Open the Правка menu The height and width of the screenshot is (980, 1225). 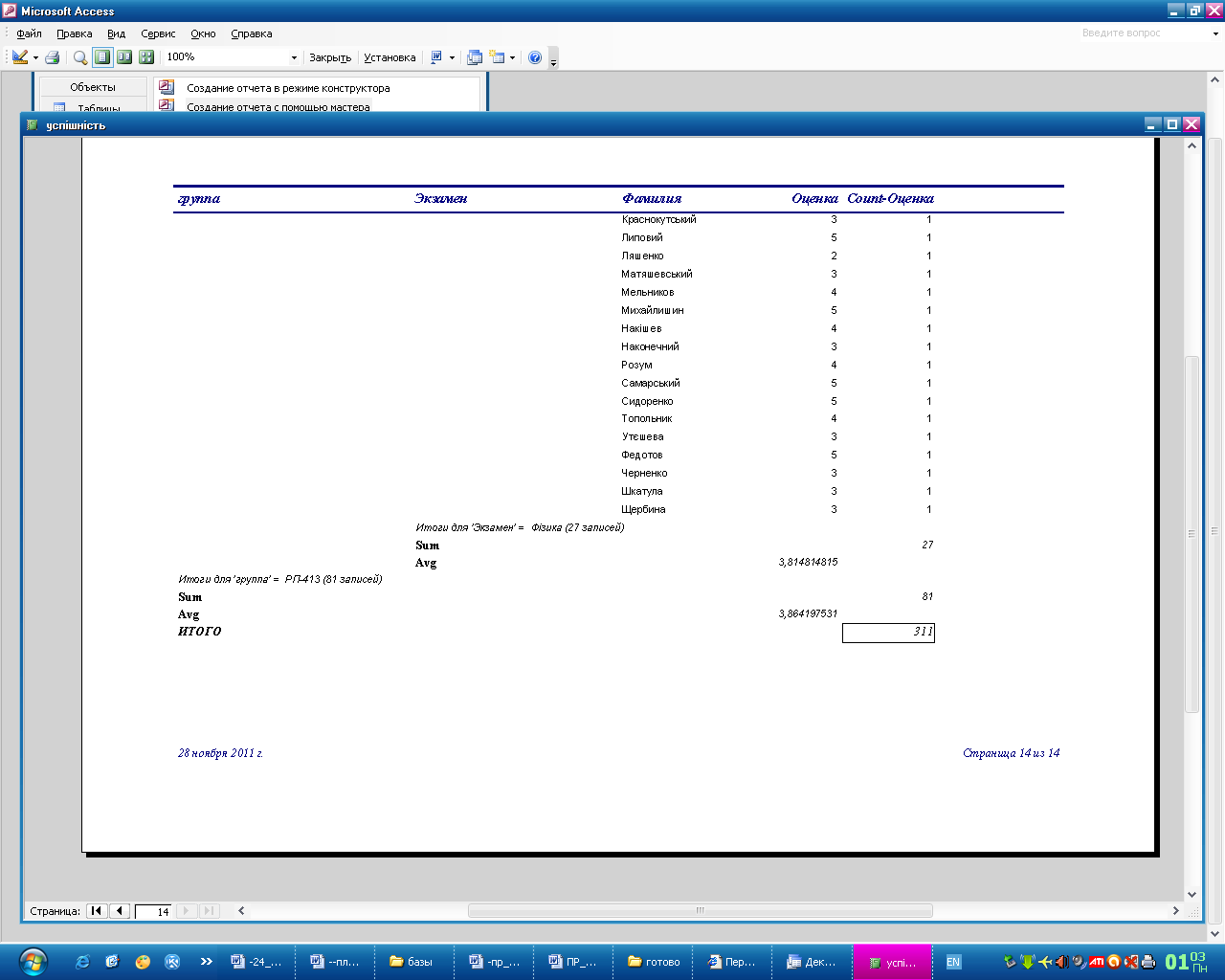point(74,33)
